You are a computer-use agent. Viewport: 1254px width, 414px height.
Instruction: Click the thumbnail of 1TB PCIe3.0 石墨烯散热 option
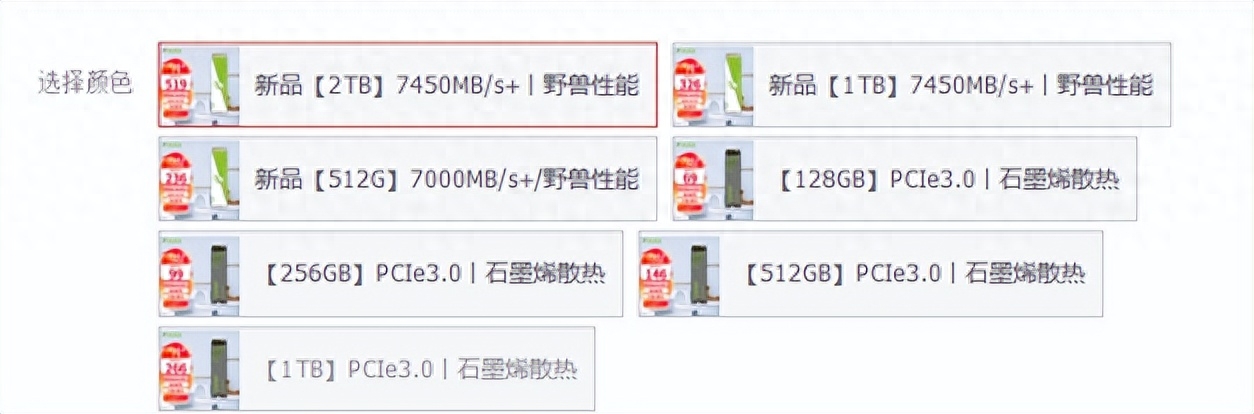pos(200,368)
